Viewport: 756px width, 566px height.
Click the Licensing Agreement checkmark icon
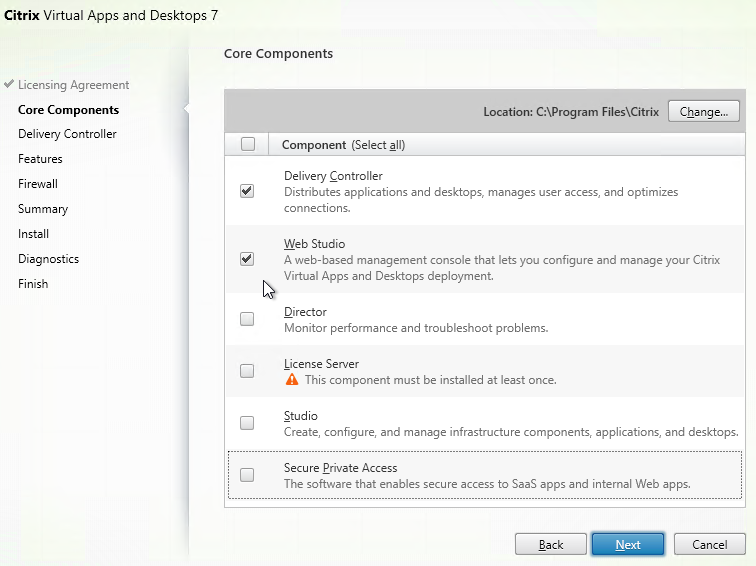pyautogui.click(x=9, y=85)
